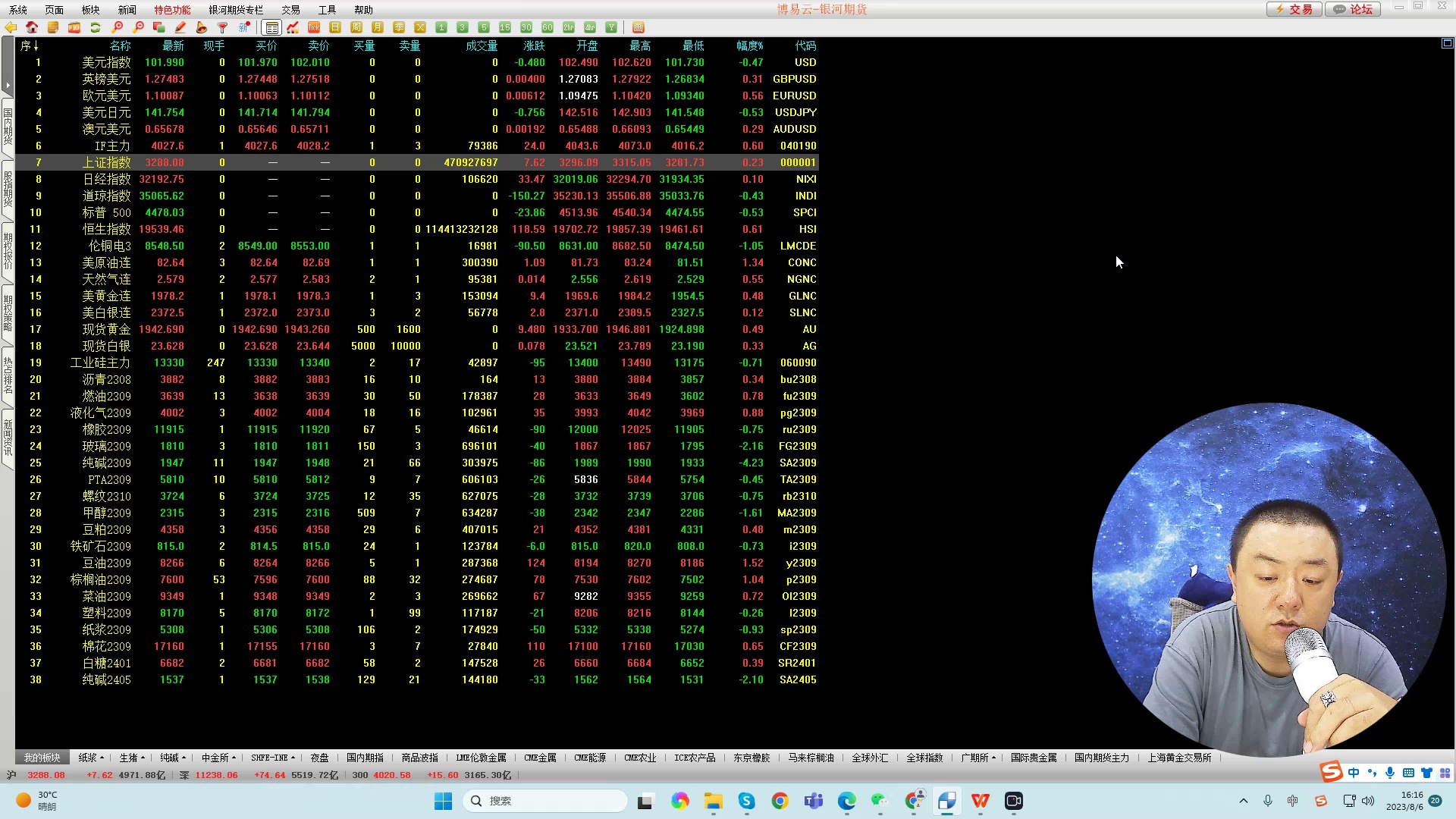Toggle the quote list table view
This screenshot has width=1456, height=819.
[271, 27]
